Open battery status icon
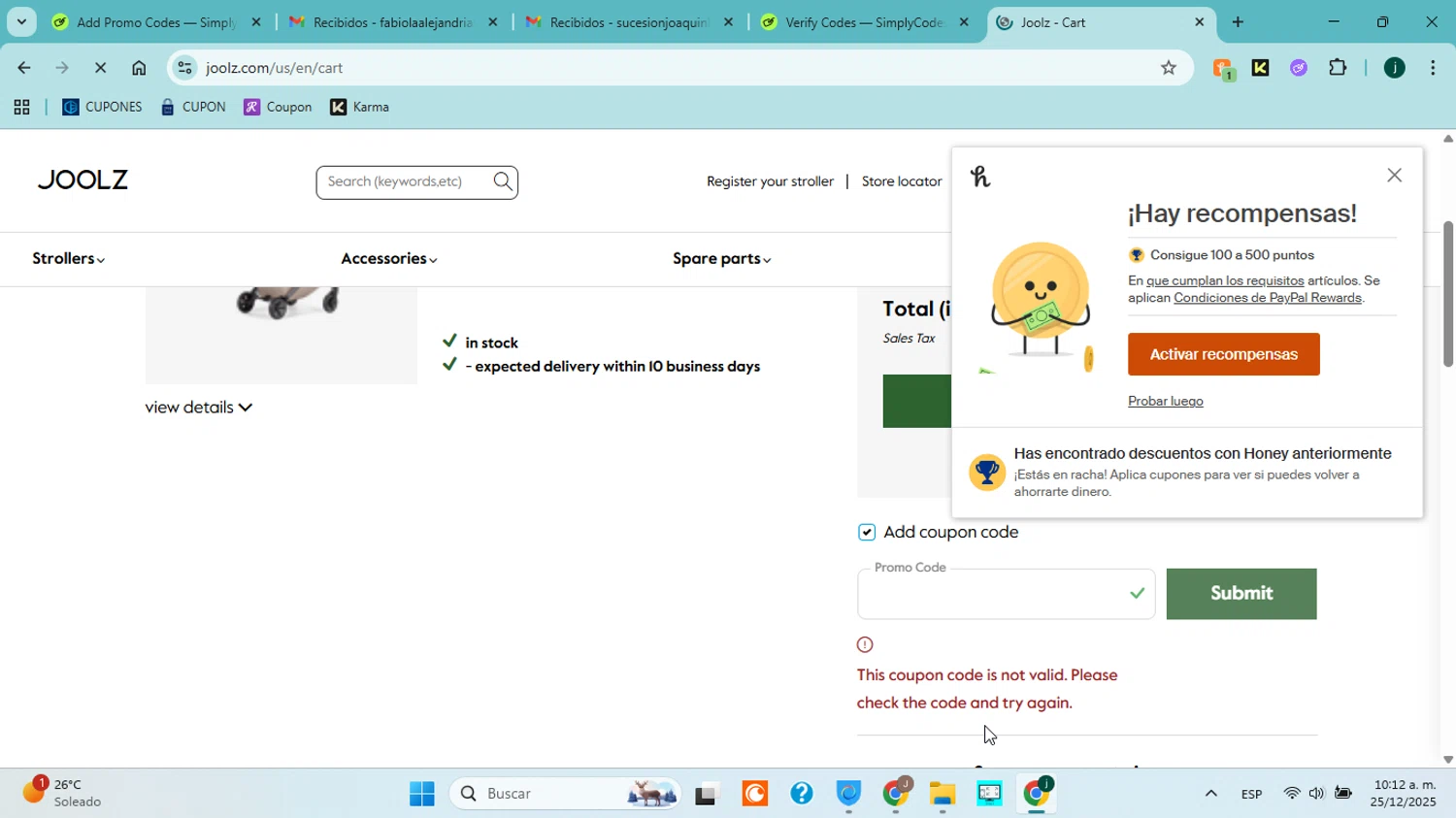 [1343, 795]
